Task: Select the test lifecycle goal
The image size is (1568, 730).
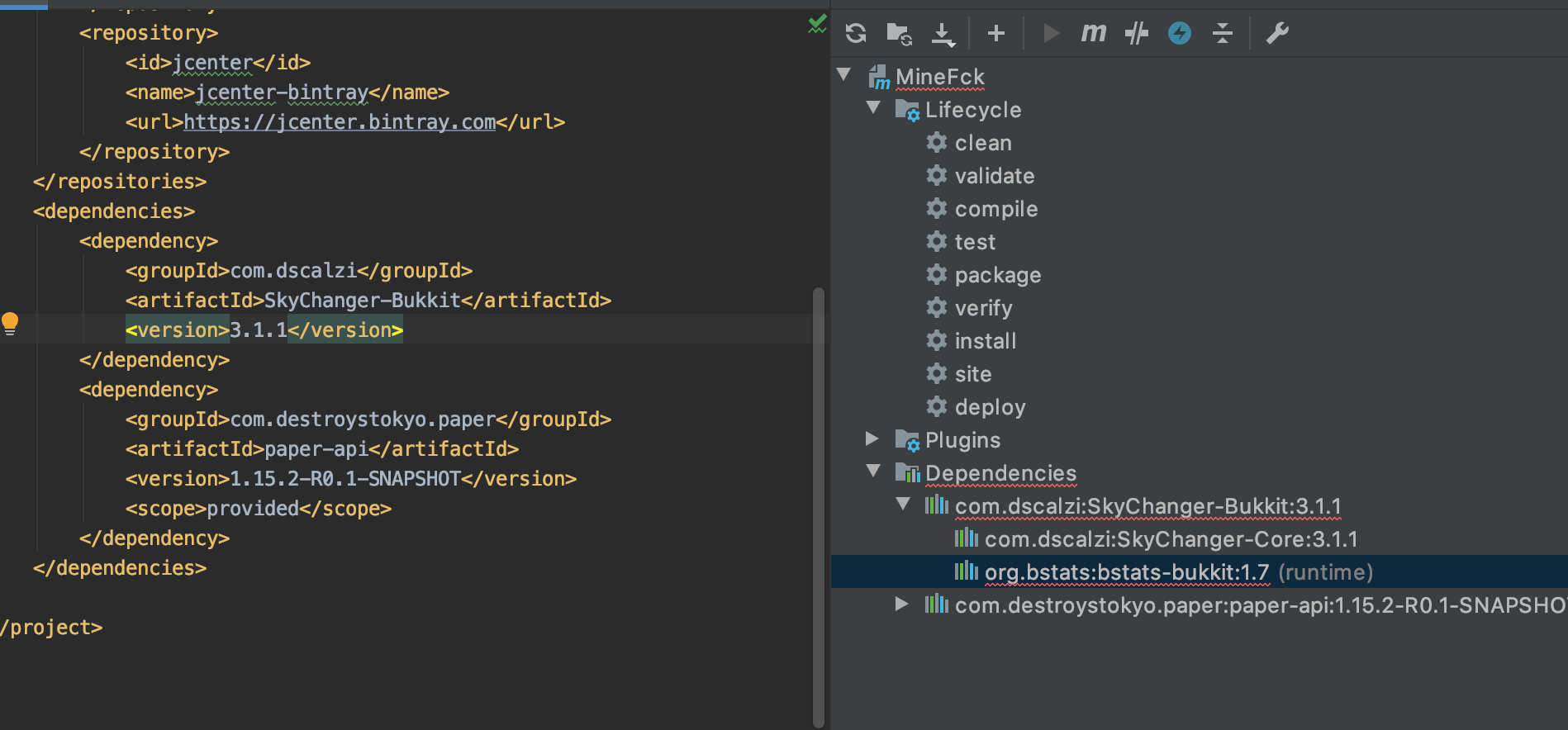Action: 975,242
